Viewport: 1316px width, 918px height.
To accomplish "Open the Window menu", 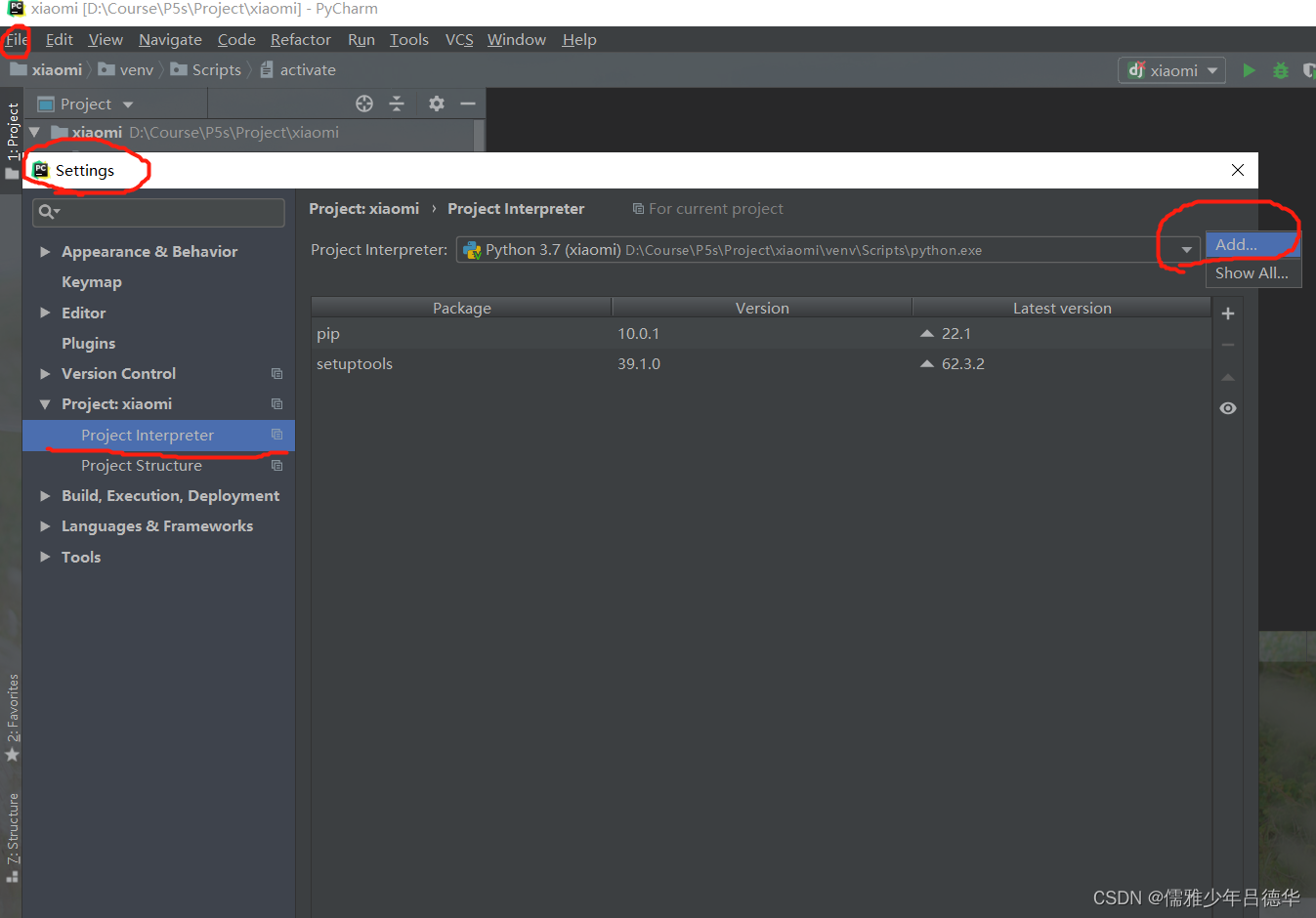I will click(x=517, y=40).
